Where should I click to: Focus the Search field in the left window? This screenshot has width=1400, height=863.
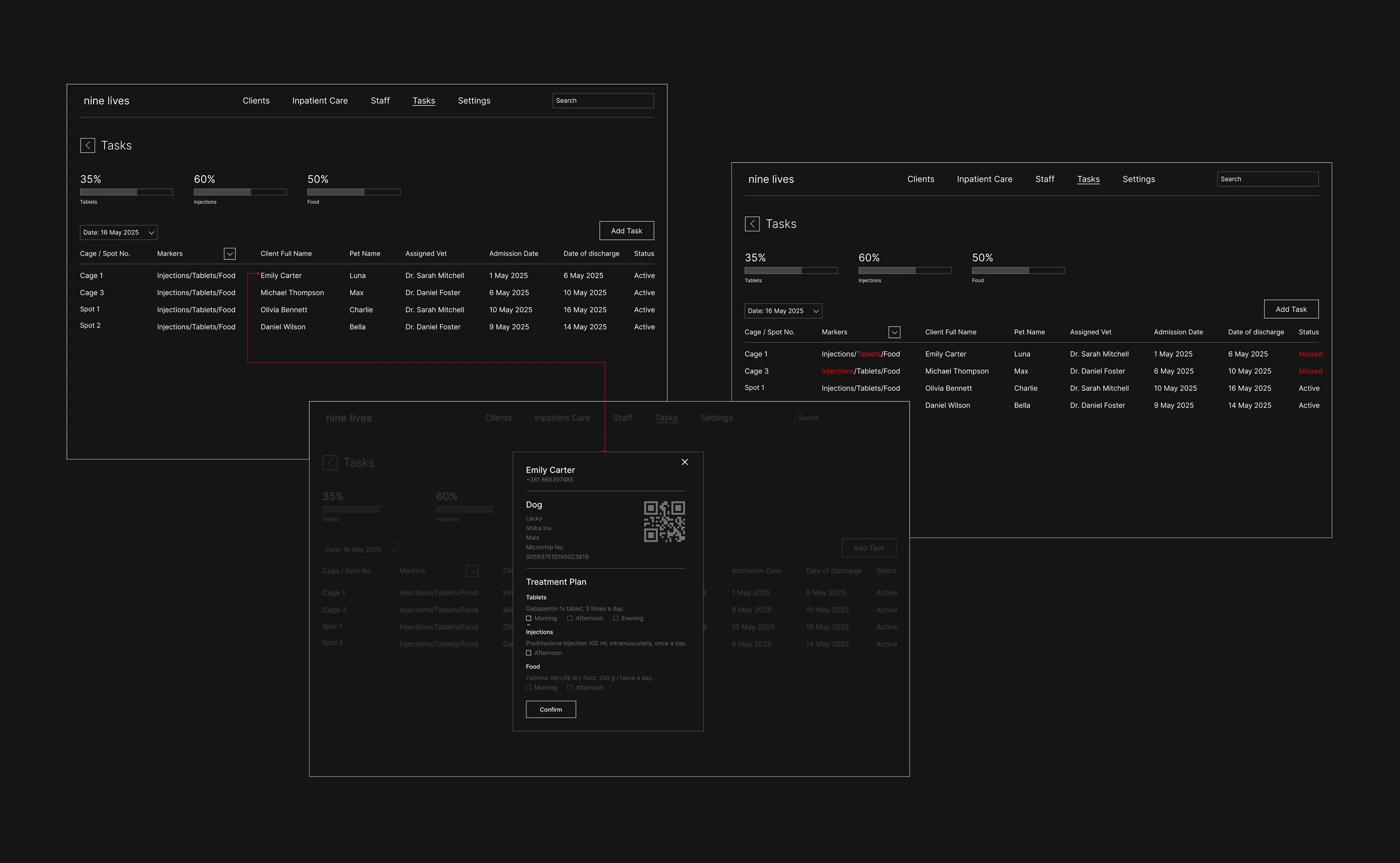click(603, 100)
